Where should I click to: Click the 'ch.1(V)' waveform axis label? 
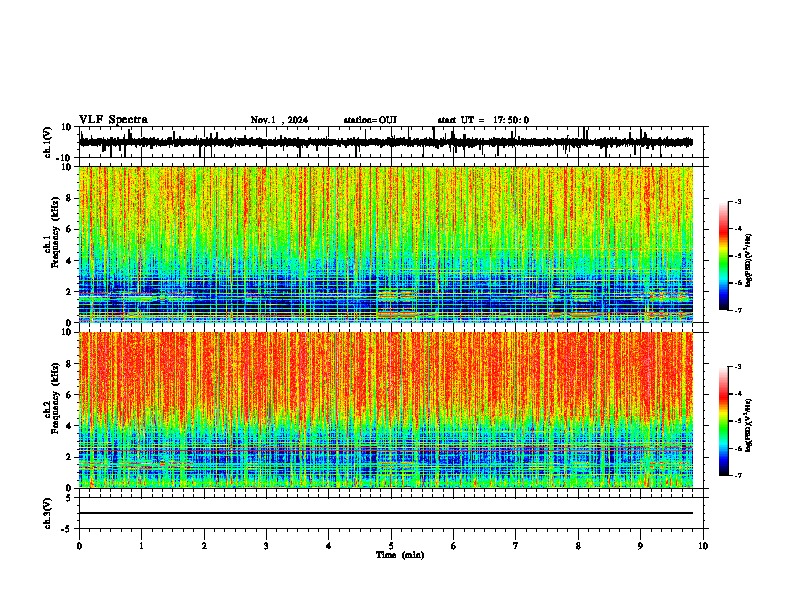(48, 142)
